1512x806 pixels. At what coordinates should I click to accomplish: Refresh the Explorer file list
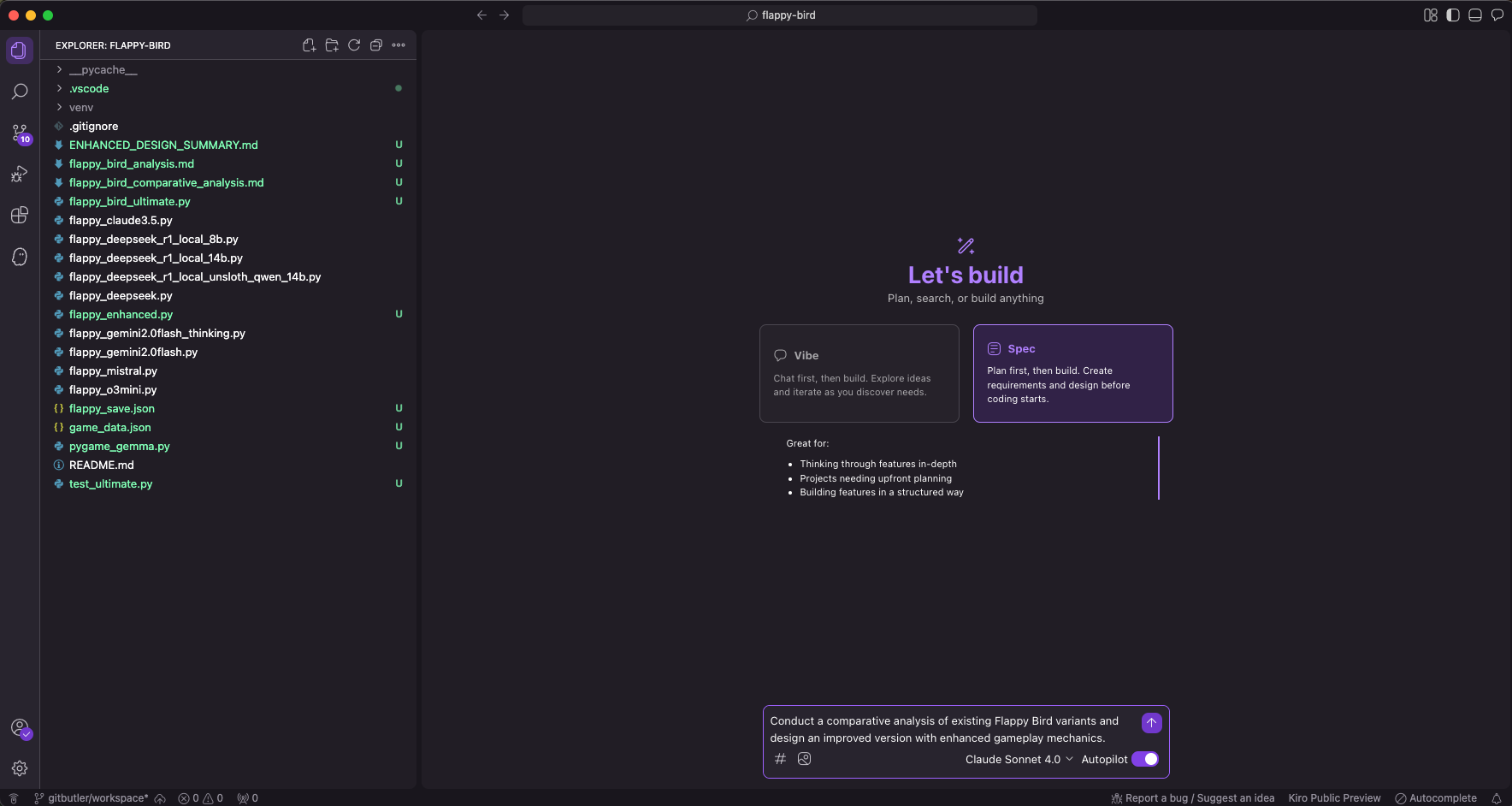point(354,45)
